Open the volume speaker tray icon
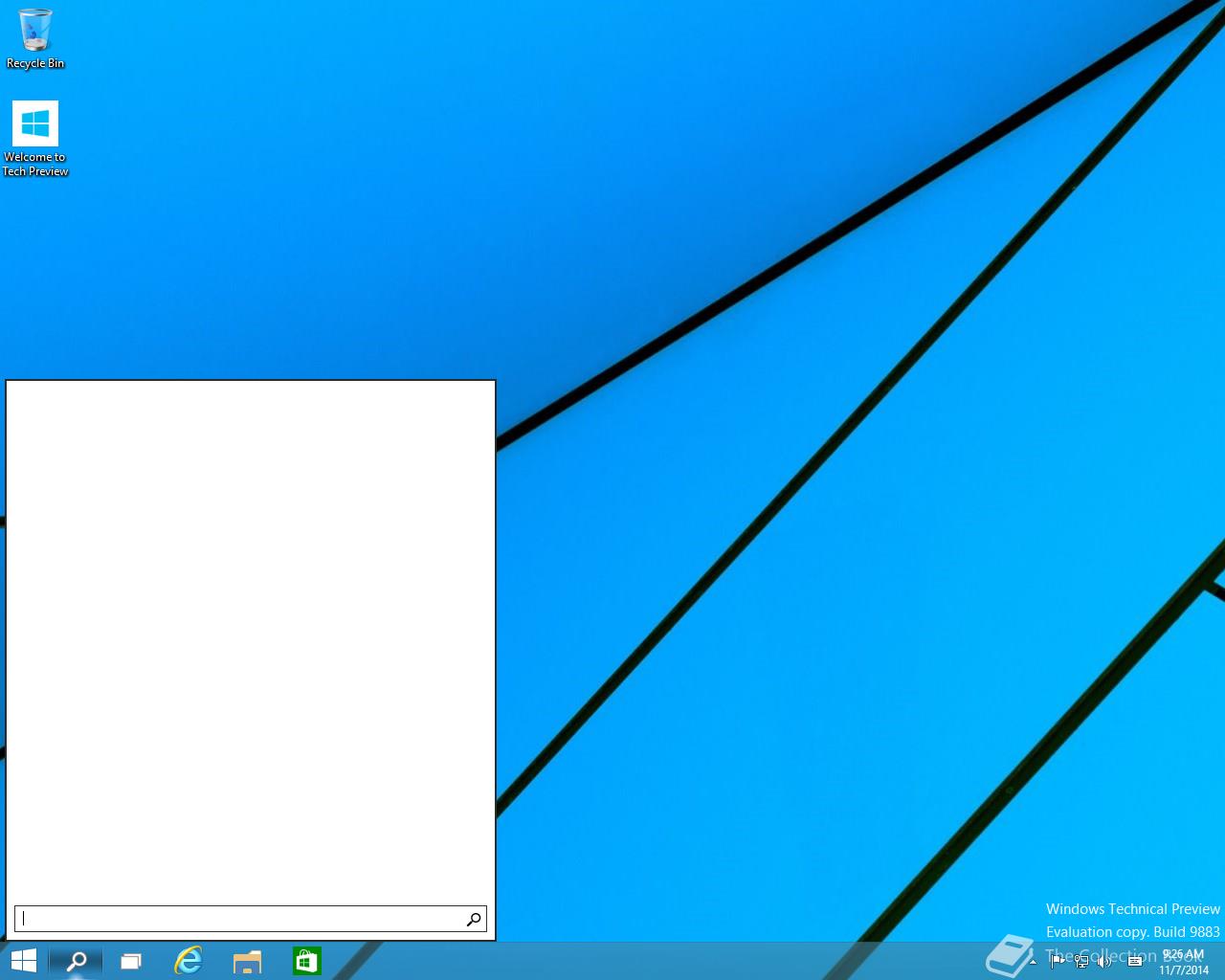 point(1105,962)
